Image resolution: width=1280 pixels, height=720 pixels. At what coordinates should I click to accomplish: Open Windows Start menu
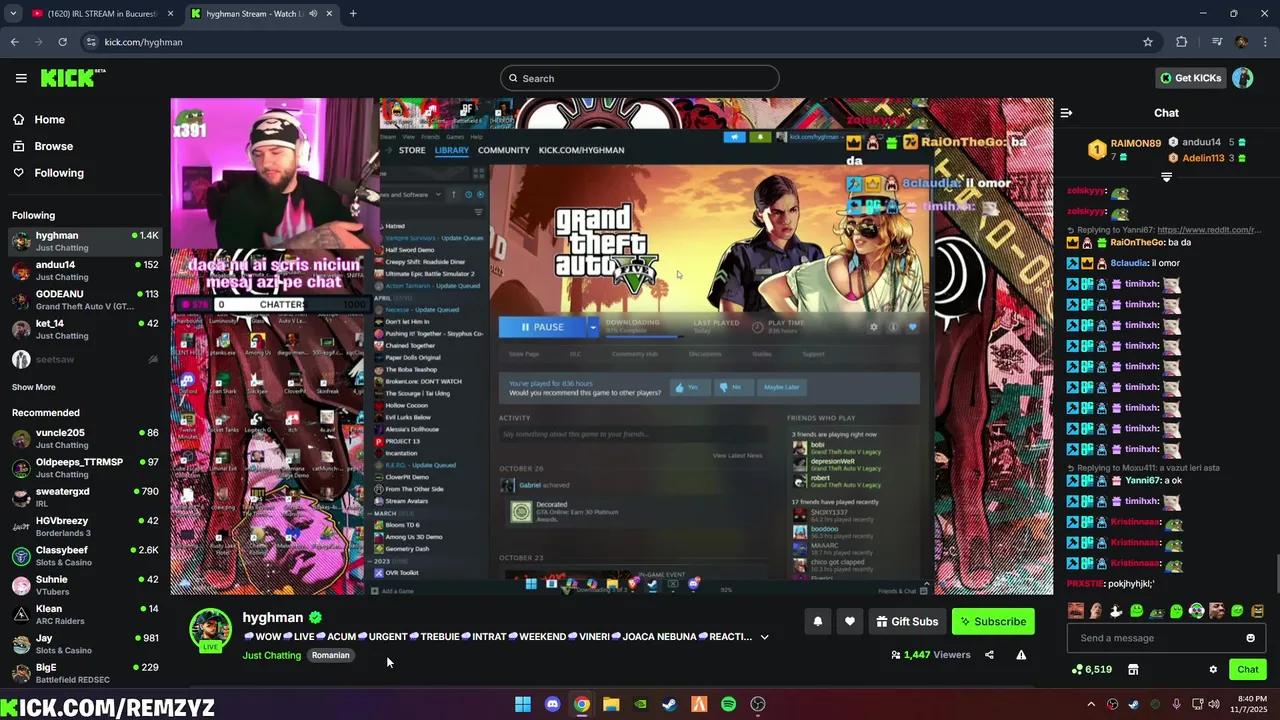click(x=523, y=704)
